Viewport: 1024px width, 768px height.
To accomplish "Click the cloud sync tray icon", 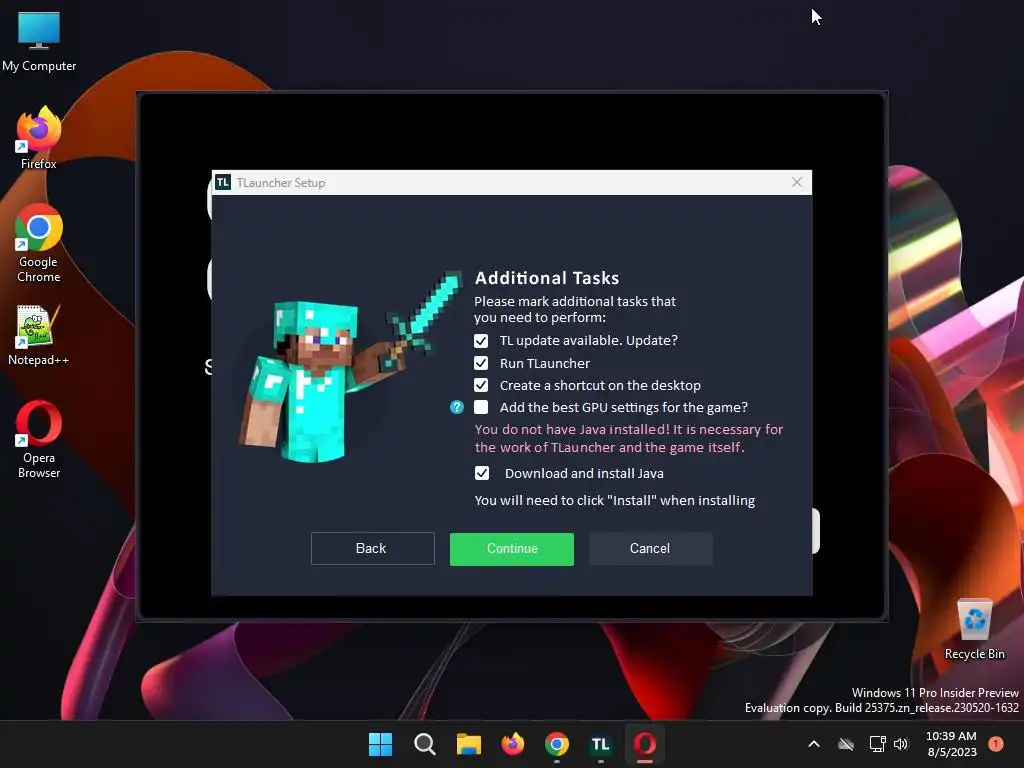I will [846, 744].
